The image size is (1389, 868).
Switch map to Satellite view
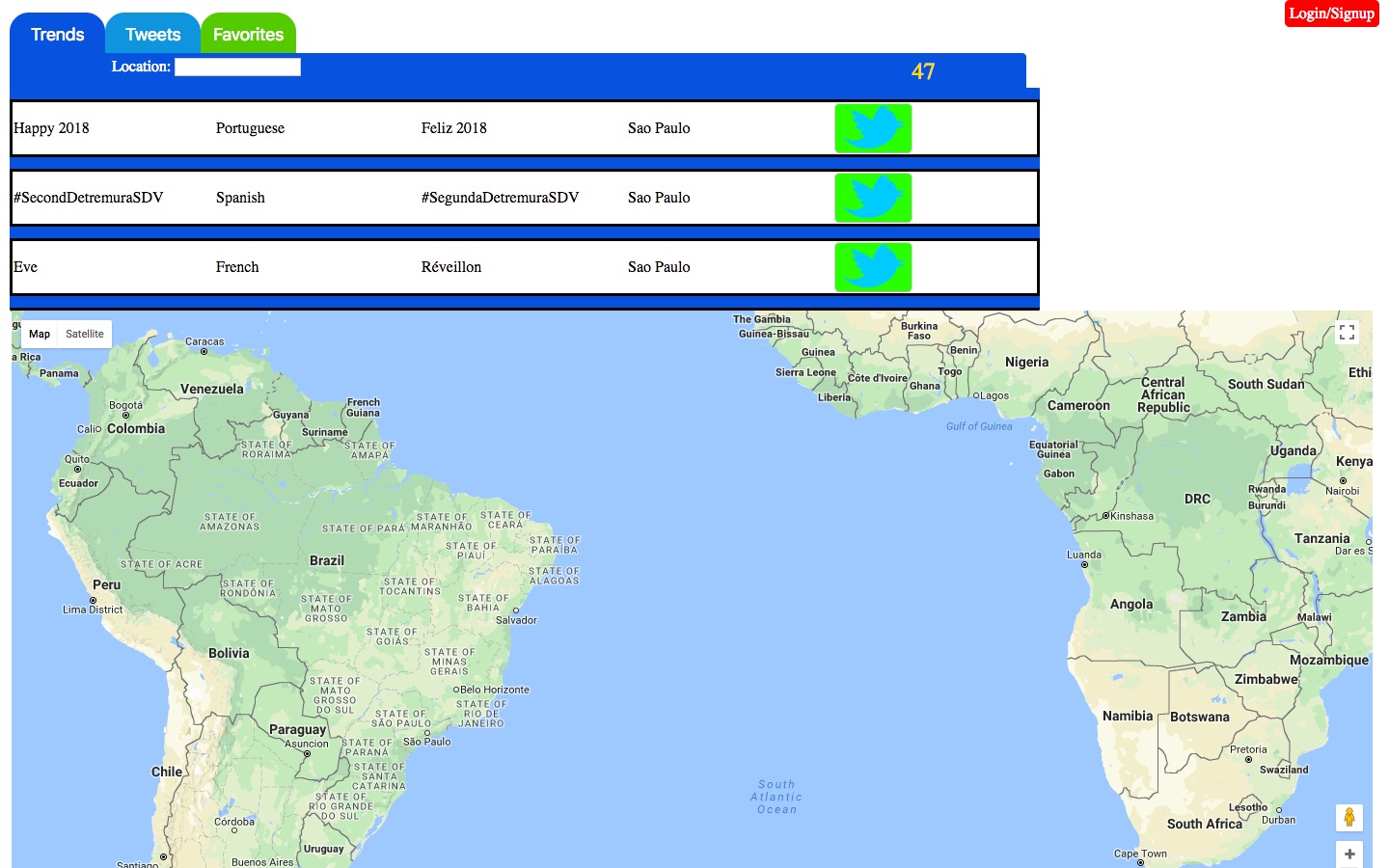coord(85,334)
